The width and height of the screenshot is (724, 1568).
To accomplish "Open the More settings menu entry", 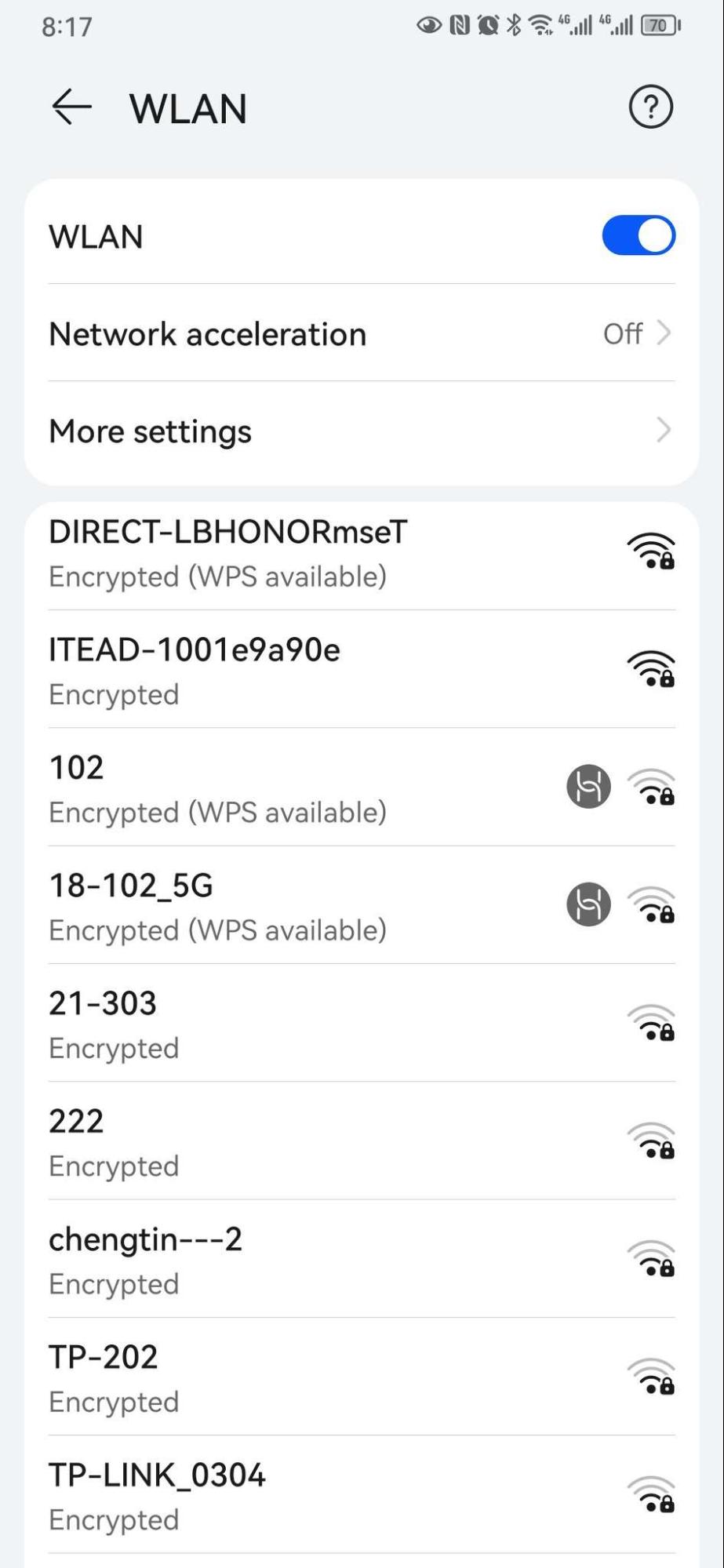I will [151, 431].
